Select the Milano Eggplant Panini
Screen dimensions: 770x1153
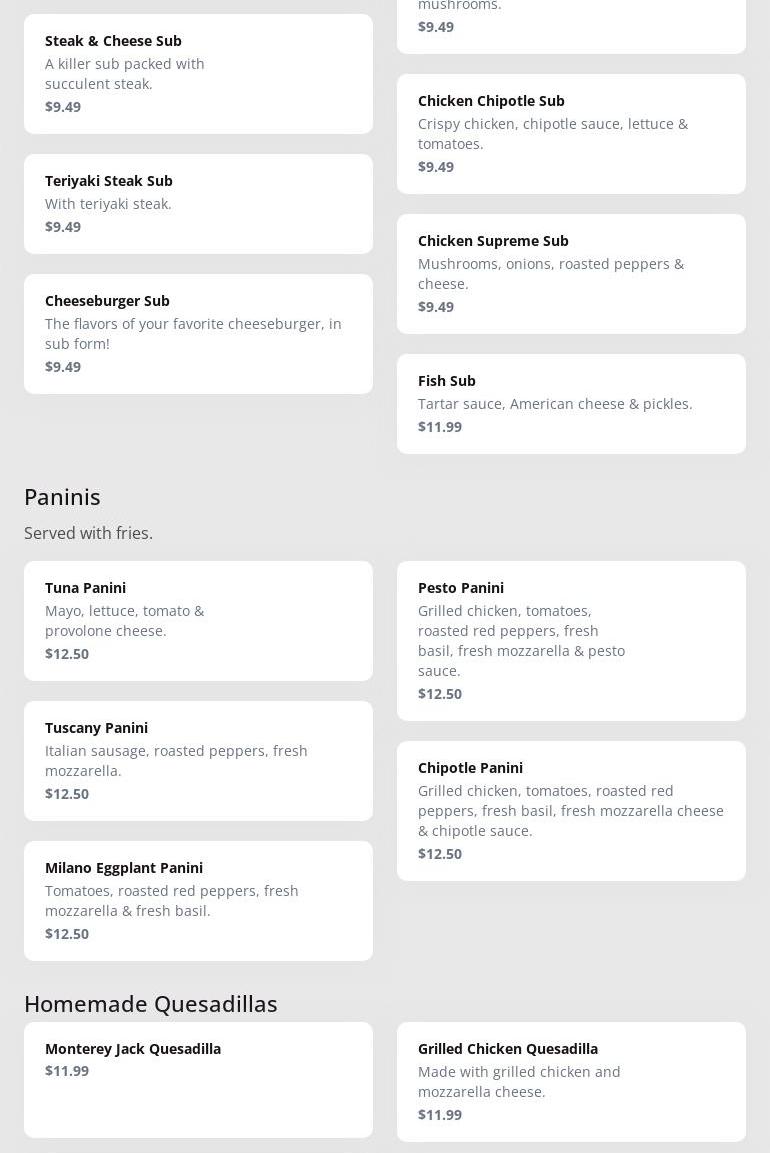198,901
